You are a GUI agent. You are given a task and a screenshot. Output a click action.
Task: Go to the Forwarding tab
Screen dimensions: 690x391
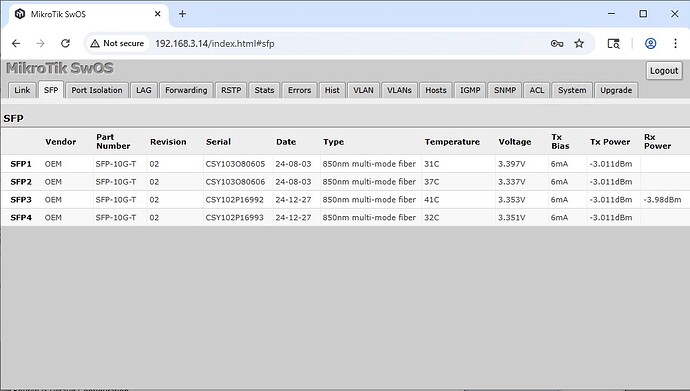pyautogui.click(x=186, y=90)
